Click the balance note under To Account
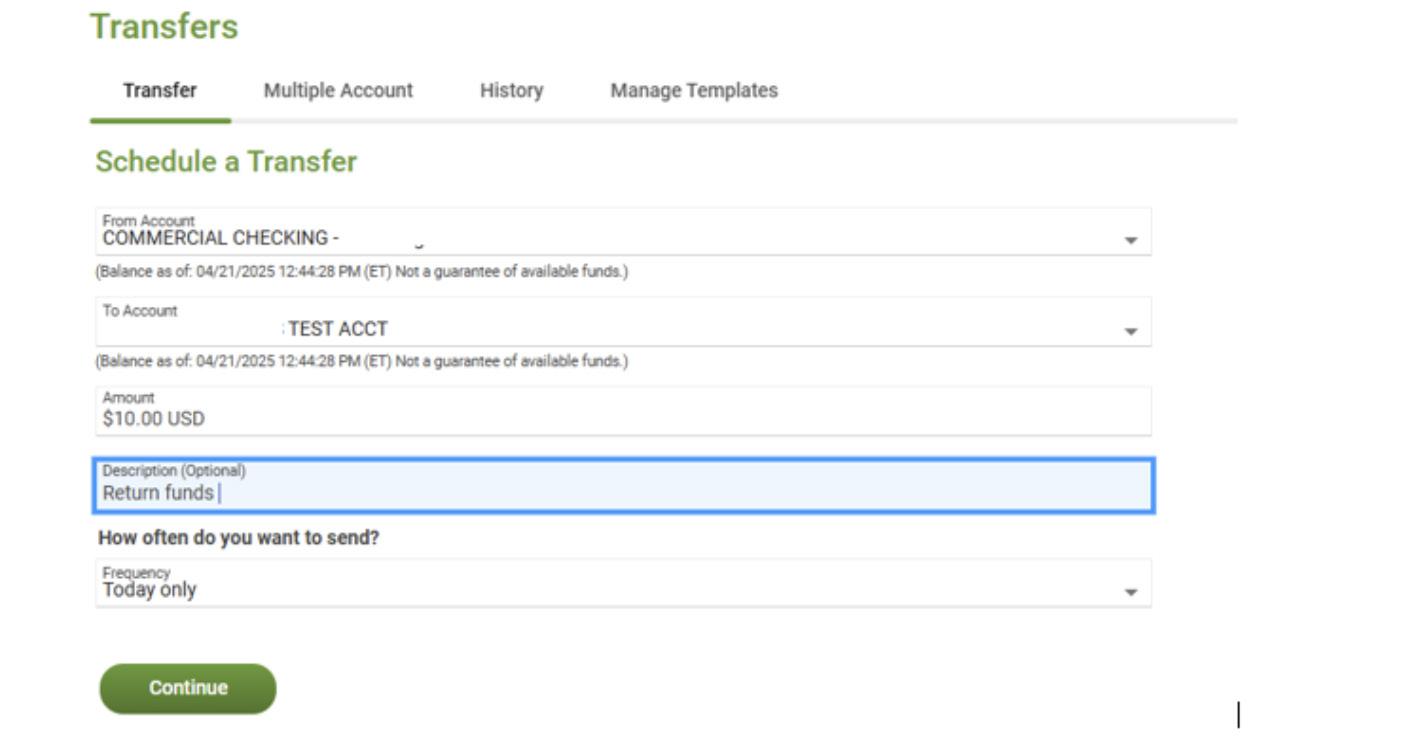1402x747 pixels. (361, 361)
